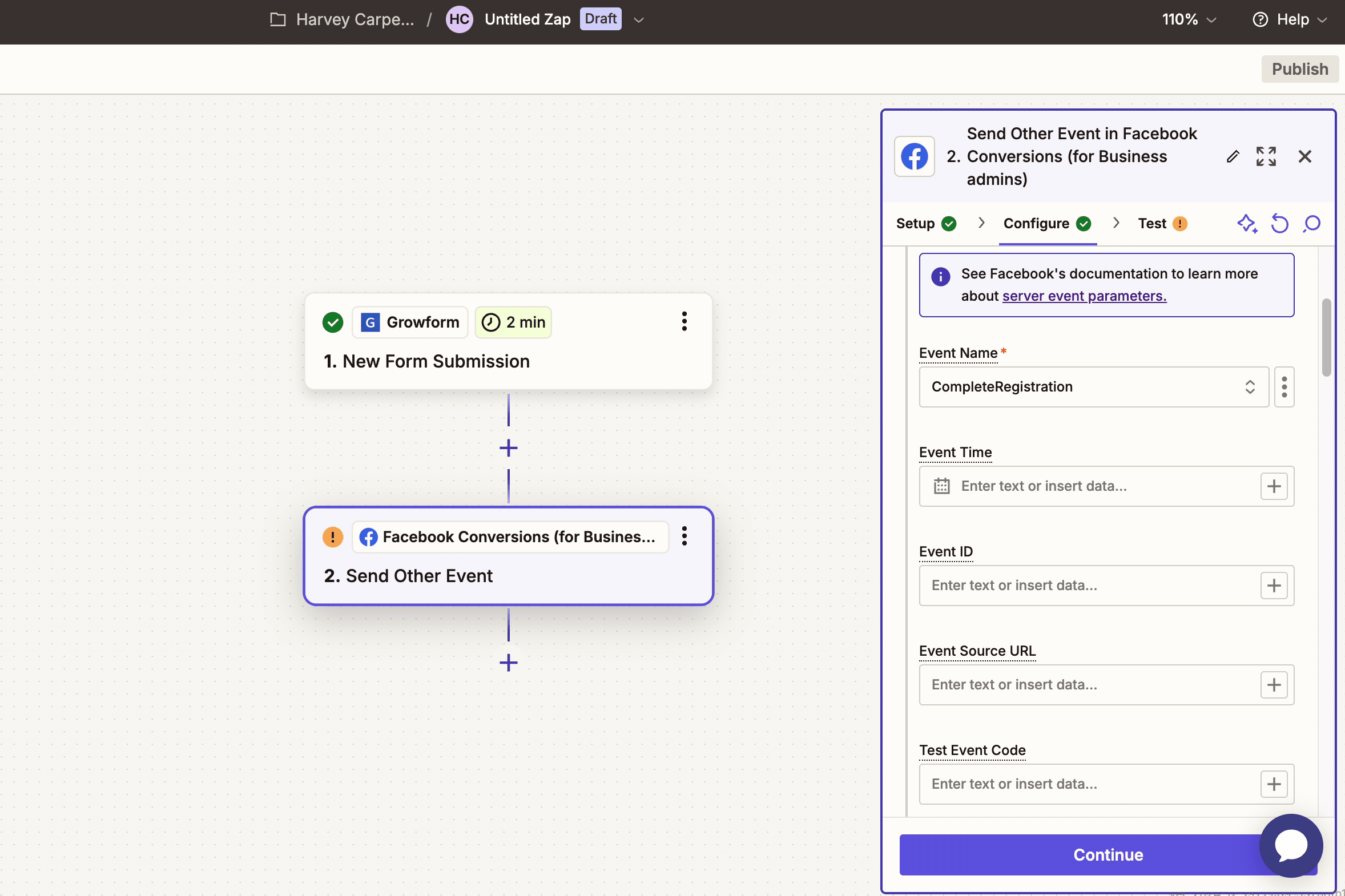This screenshot has height=896, width=1345.
Task: Insert data with plus in Test Event Code
Action: (x=1274, y=784)
